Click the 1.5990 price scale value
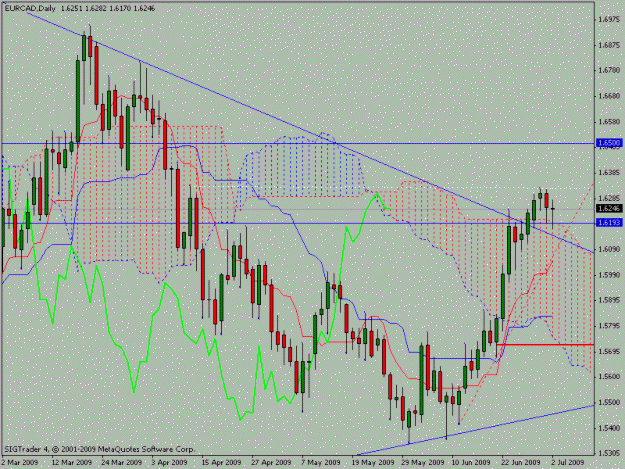Screen dimensions: 625x469 (610, 275)
